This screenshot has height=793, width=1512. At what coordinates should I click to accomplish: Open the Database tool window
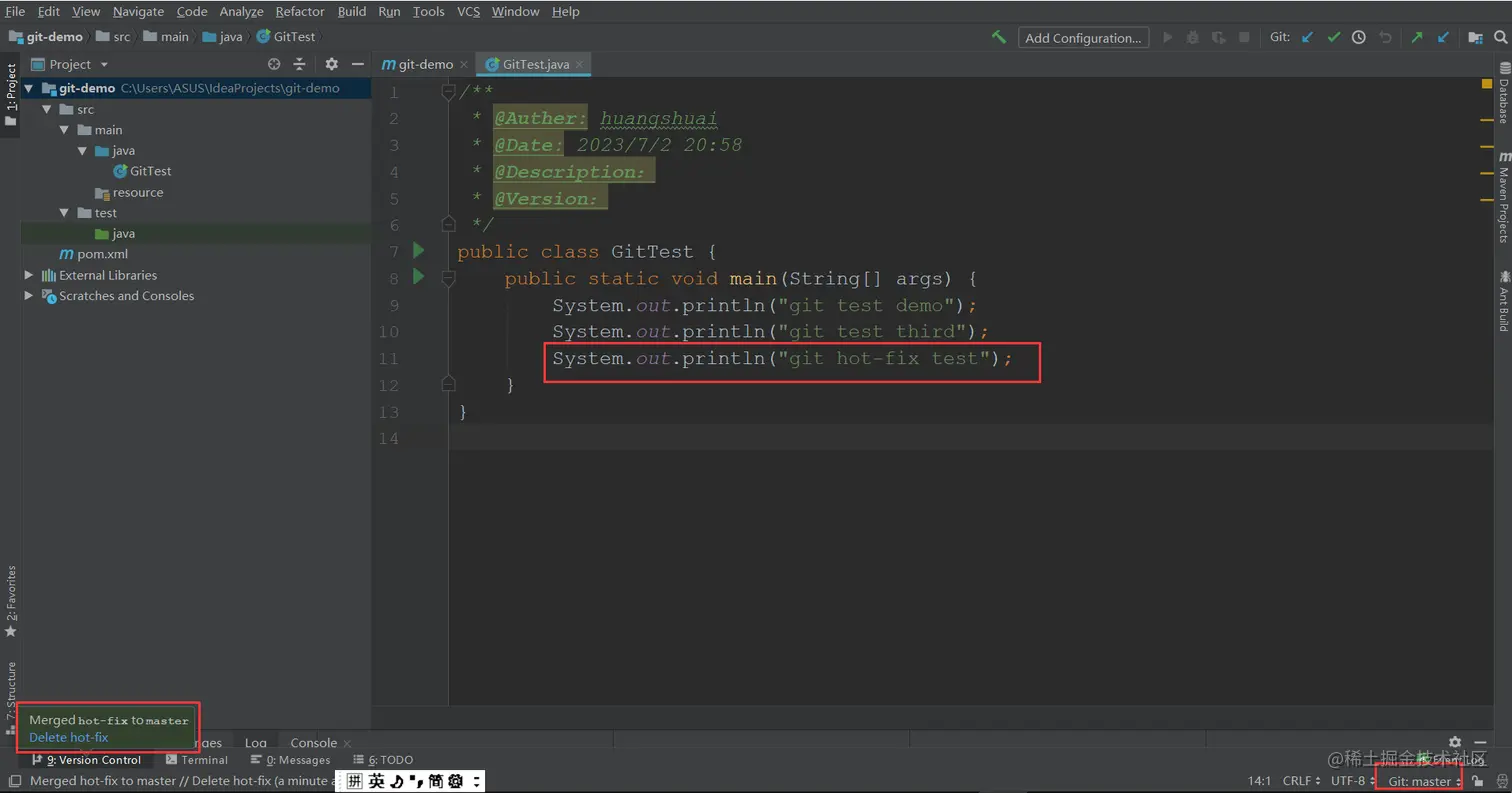1503,93
